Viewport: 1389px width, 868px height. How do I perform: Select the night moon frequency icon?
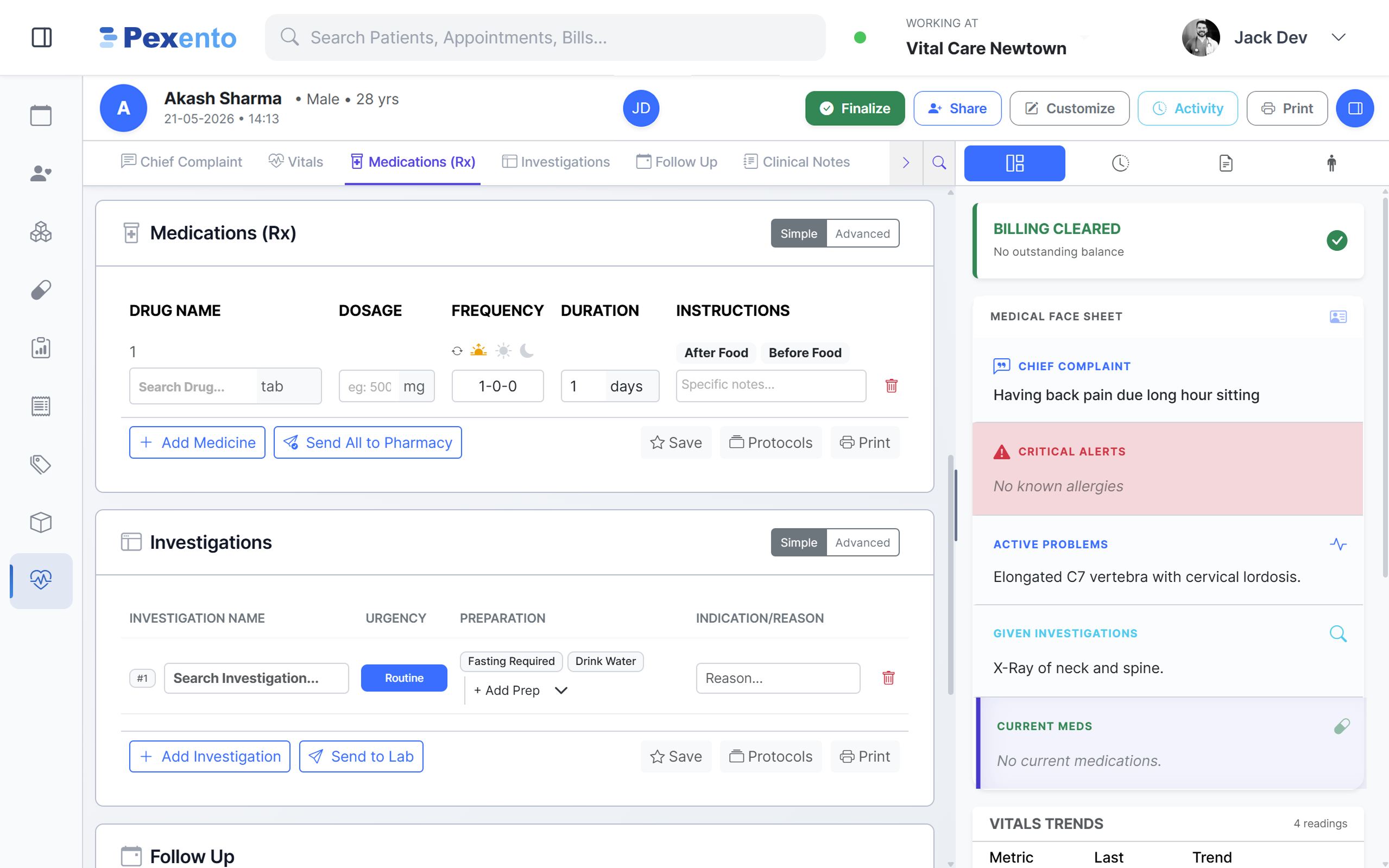coord(527,350)
